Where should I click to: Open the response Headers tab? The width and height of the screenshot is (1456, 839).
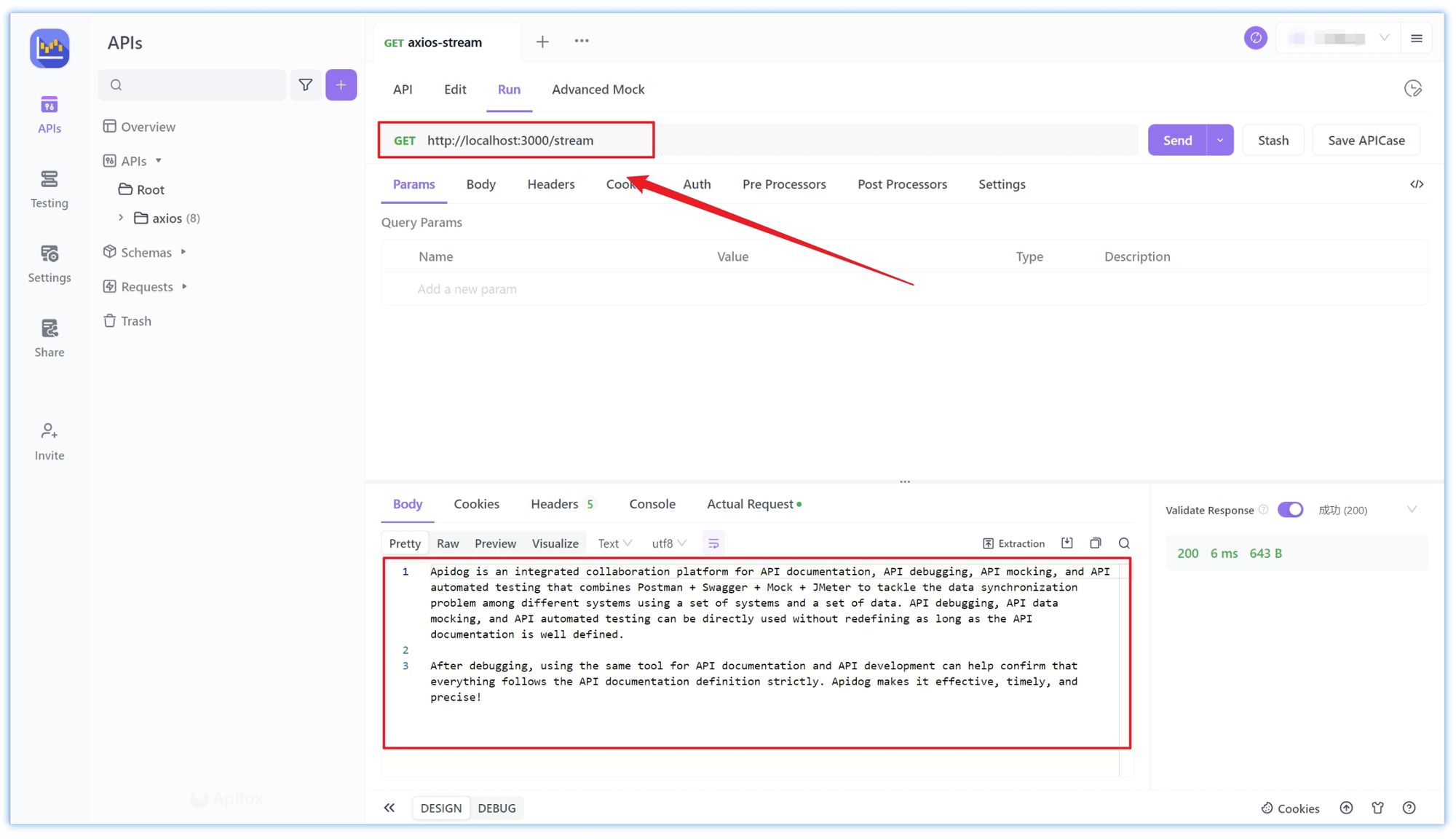(x=563, y=504)
